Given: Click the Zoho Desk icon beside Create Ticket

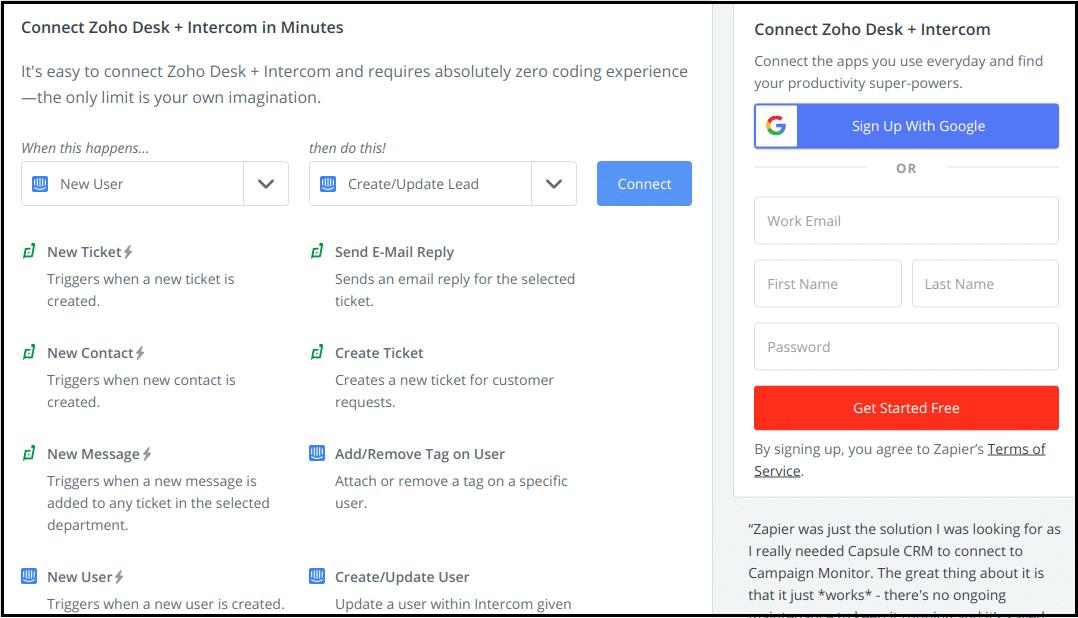Looking at the screenshot, I should click(x=317, y=353).
